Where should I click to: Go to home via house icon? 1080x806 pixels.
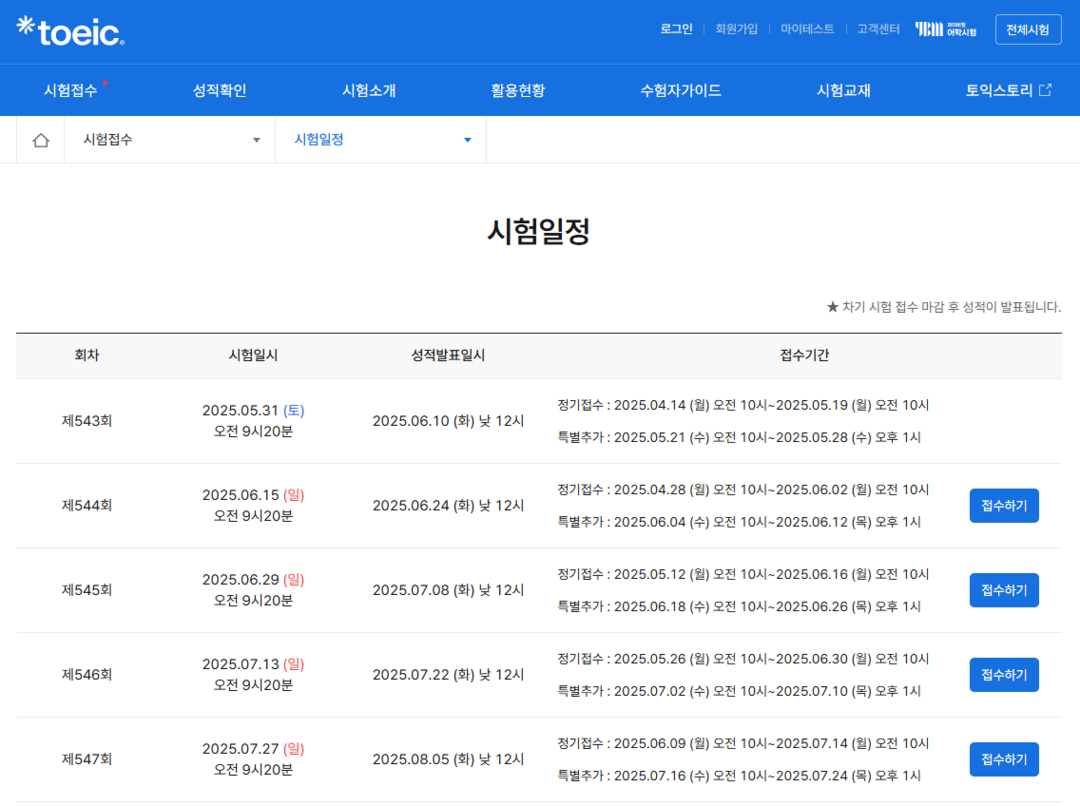coord(40,140)
